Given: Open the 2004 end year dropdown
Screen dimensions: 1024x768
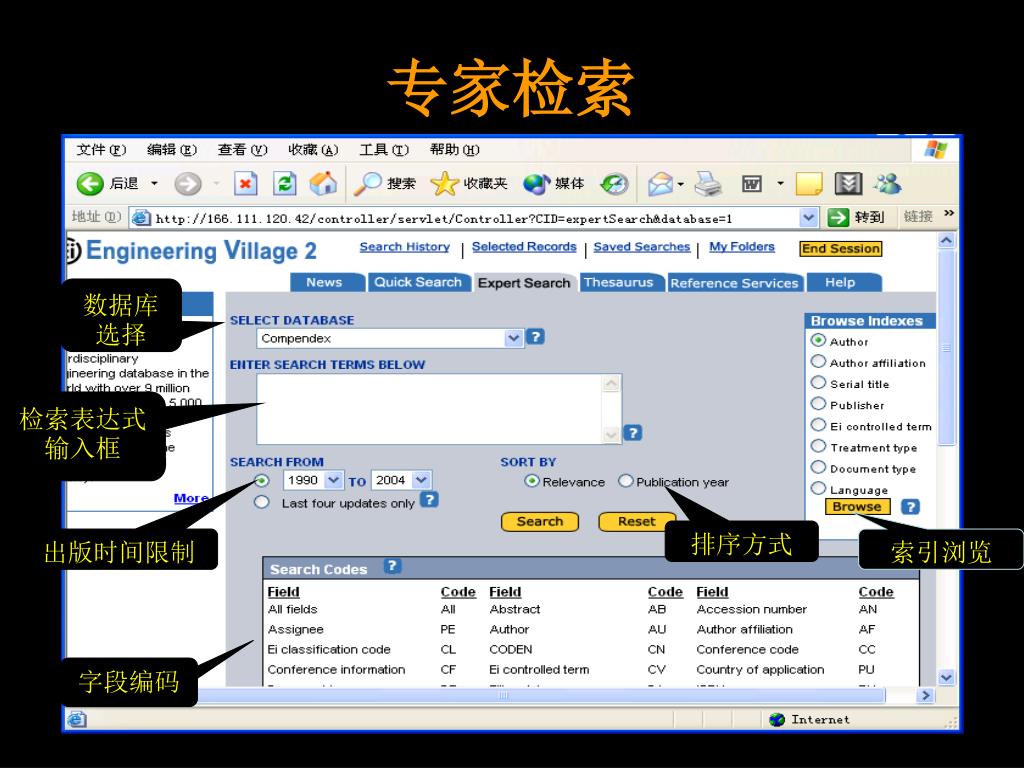Looking at the screenshot, I should point(421,480).
